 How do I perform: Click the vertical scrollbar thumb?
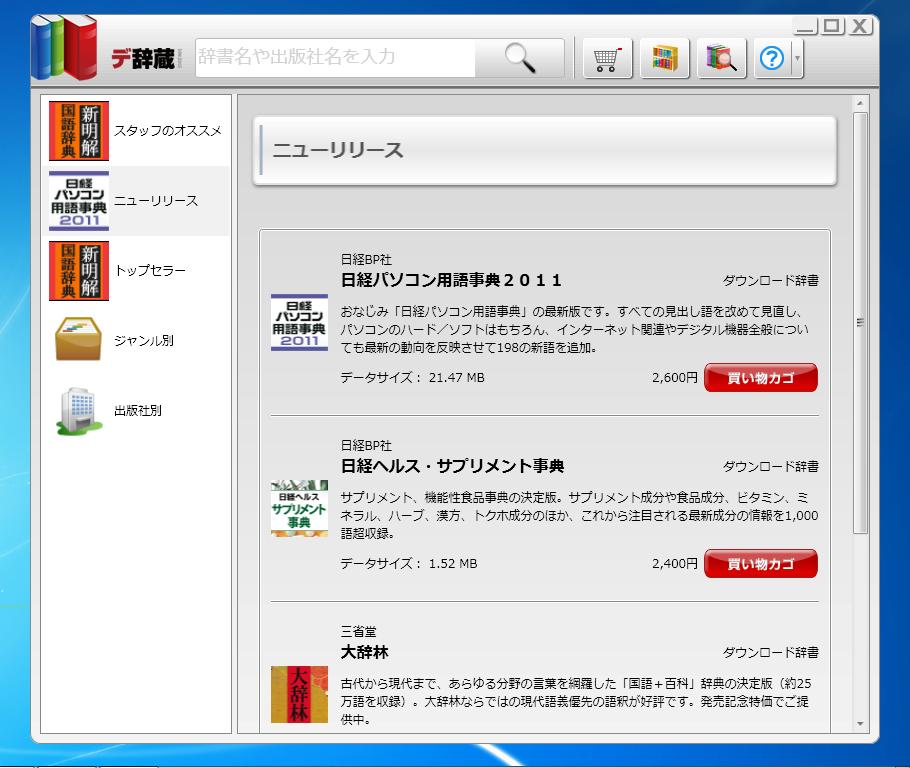pos(860,323)
